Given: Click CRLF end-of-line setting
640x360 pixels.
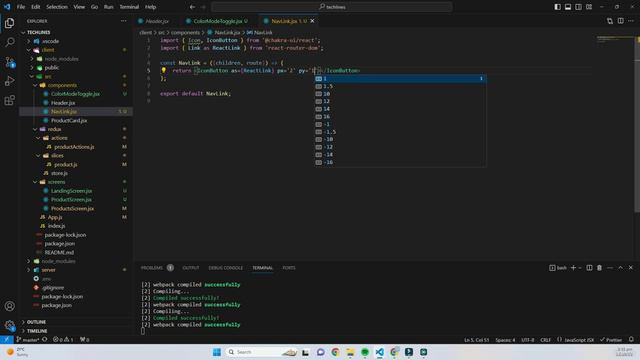Looking at the screenshot, I should coord(546,340).
